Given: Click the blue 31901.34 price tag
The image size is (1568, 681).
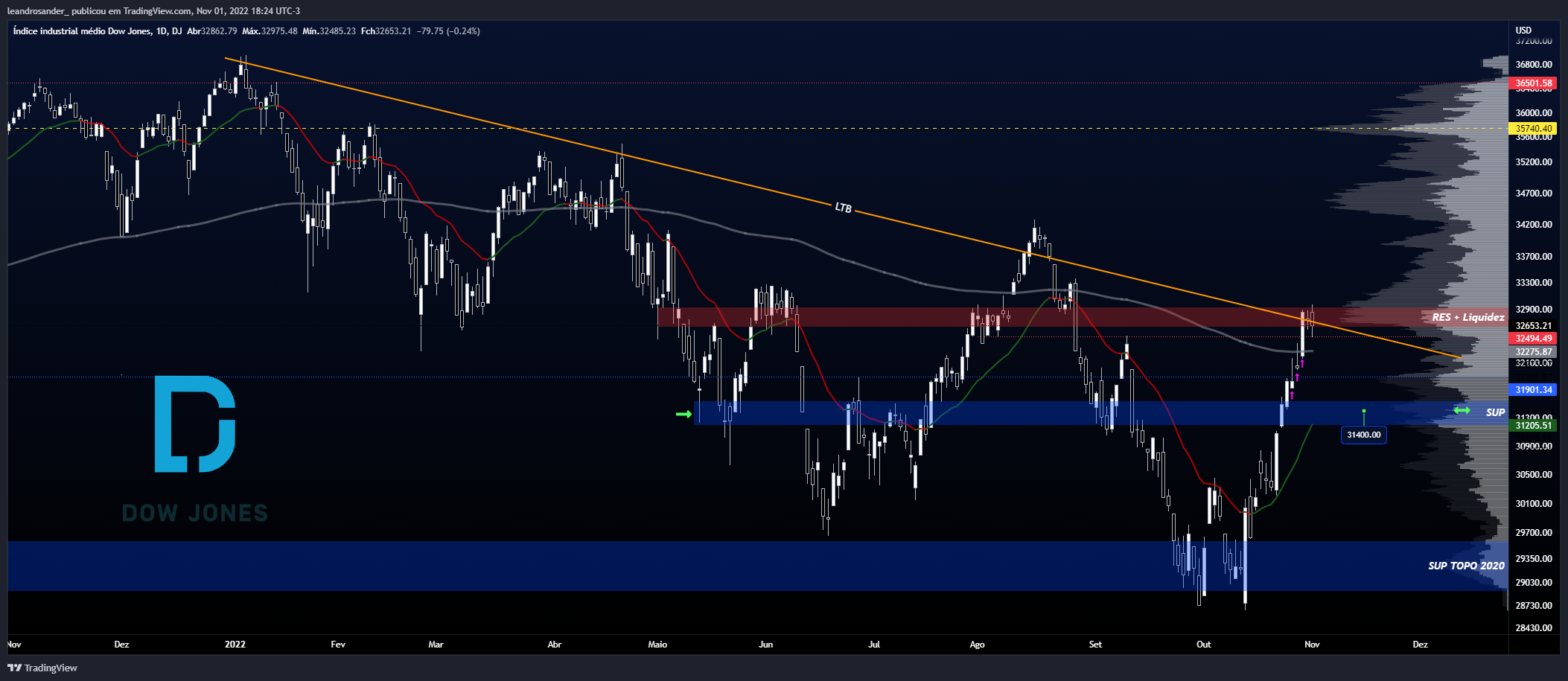Looking at the screenshot, I should tap(1534, 390).
